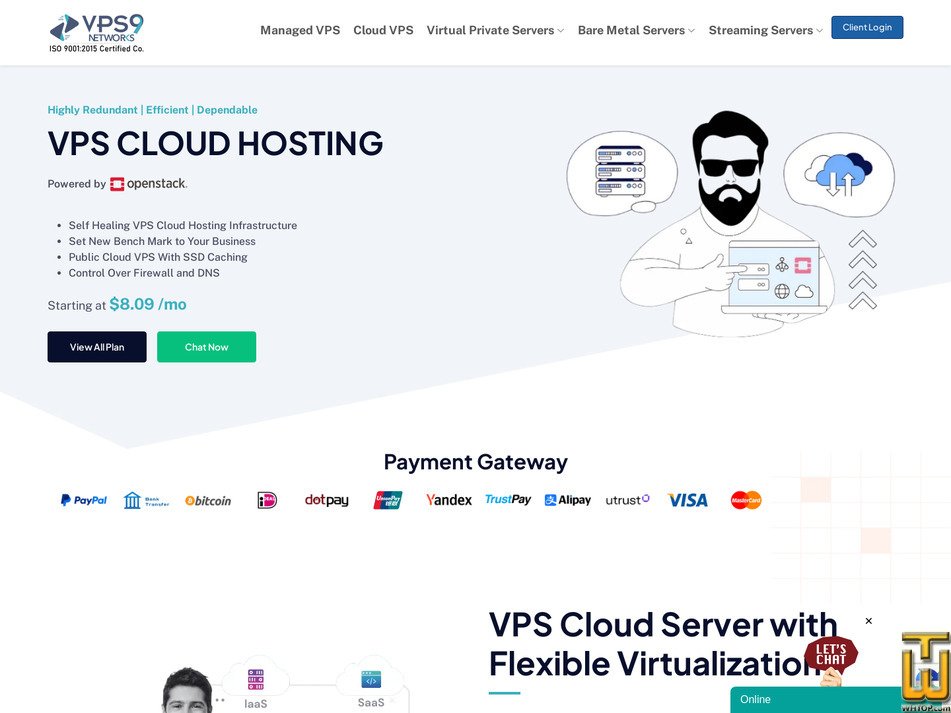Click the TrustPay payment logo
This screenshot has width=951, height=713.
pyautogui.click(x=508, y=500)
